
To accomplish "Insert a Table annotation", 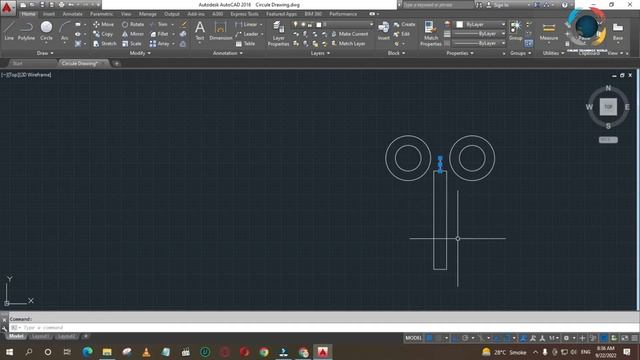I will point(245,44).
